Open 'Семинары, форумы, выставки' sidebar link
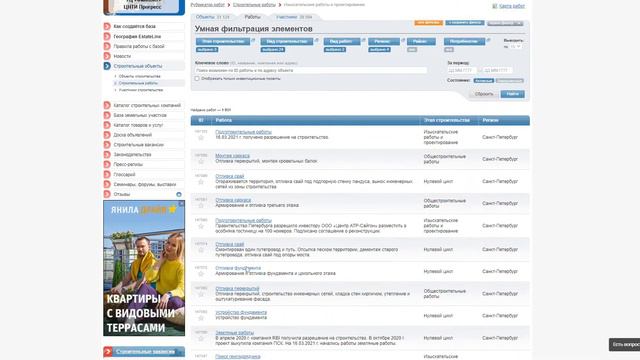 [145, 184]
